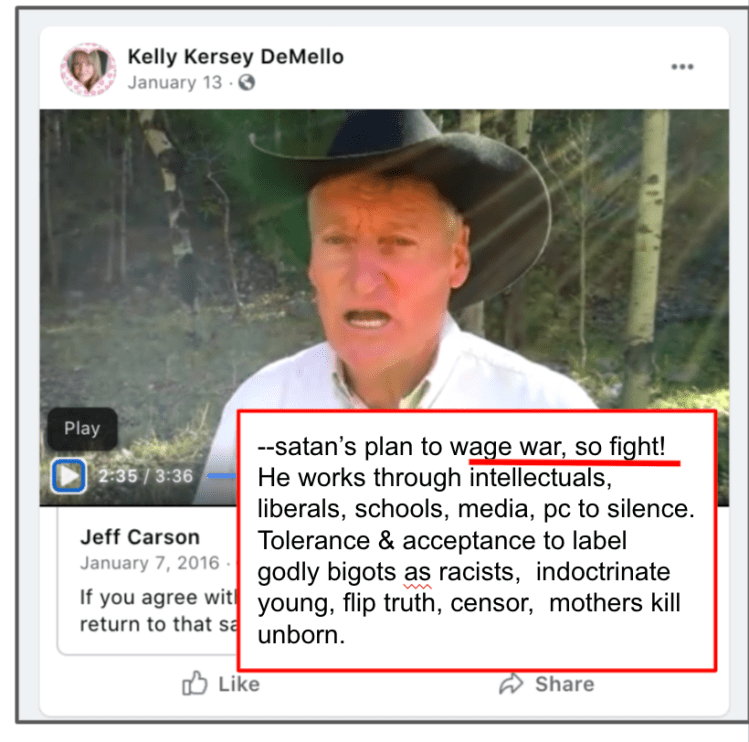Open the shared post text beginning "If you agree"
The image size is (749, 742).
[x=159, y=611]
